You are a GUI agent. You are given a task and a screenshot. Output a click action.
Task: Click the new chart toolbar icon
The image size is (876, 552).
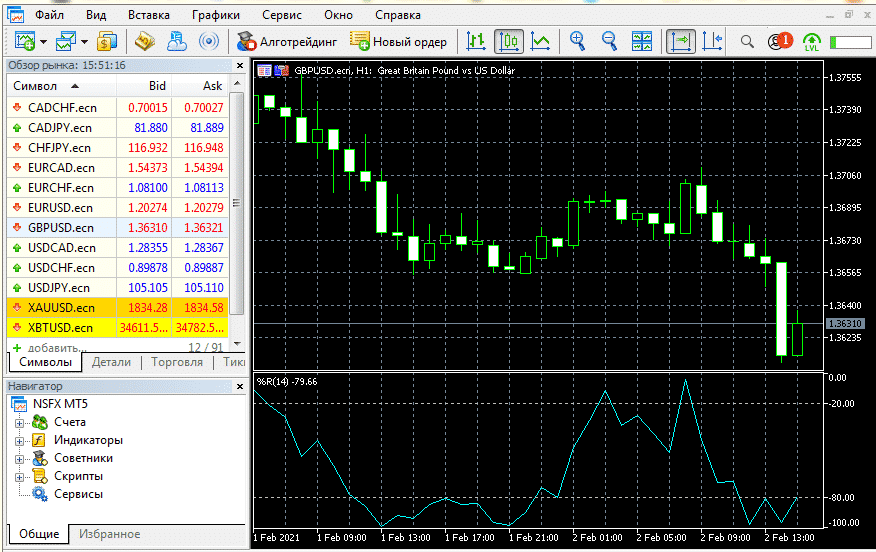coord(25,41)
